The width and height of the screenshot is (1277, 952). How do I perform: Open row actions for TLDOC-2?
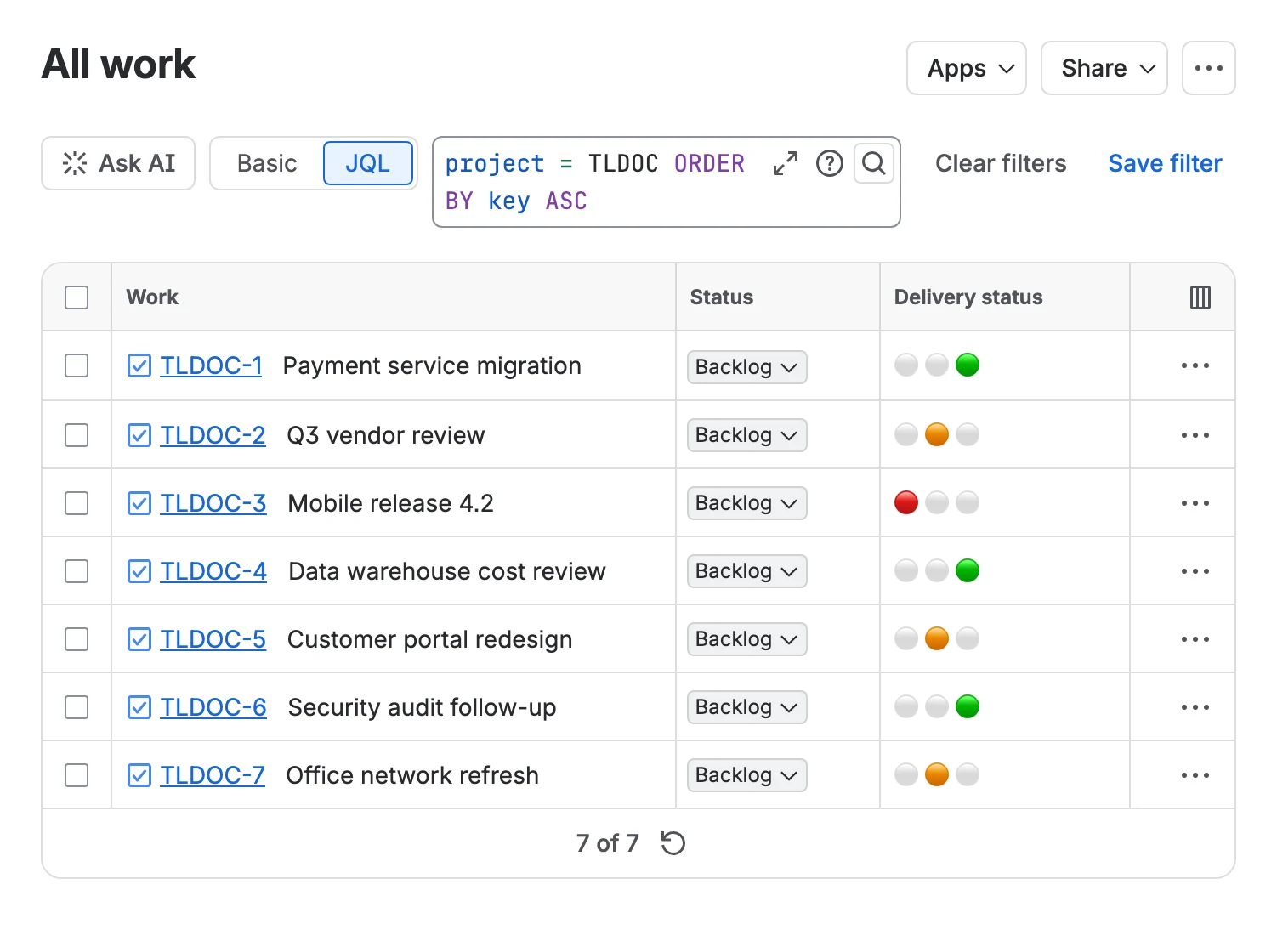(x=1195, y=435)
